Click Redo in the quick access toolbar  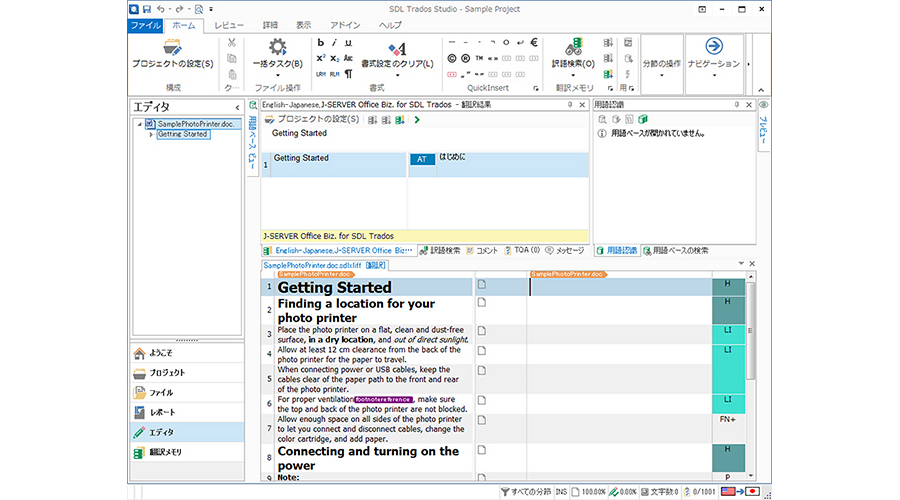[x=180, y=9]
